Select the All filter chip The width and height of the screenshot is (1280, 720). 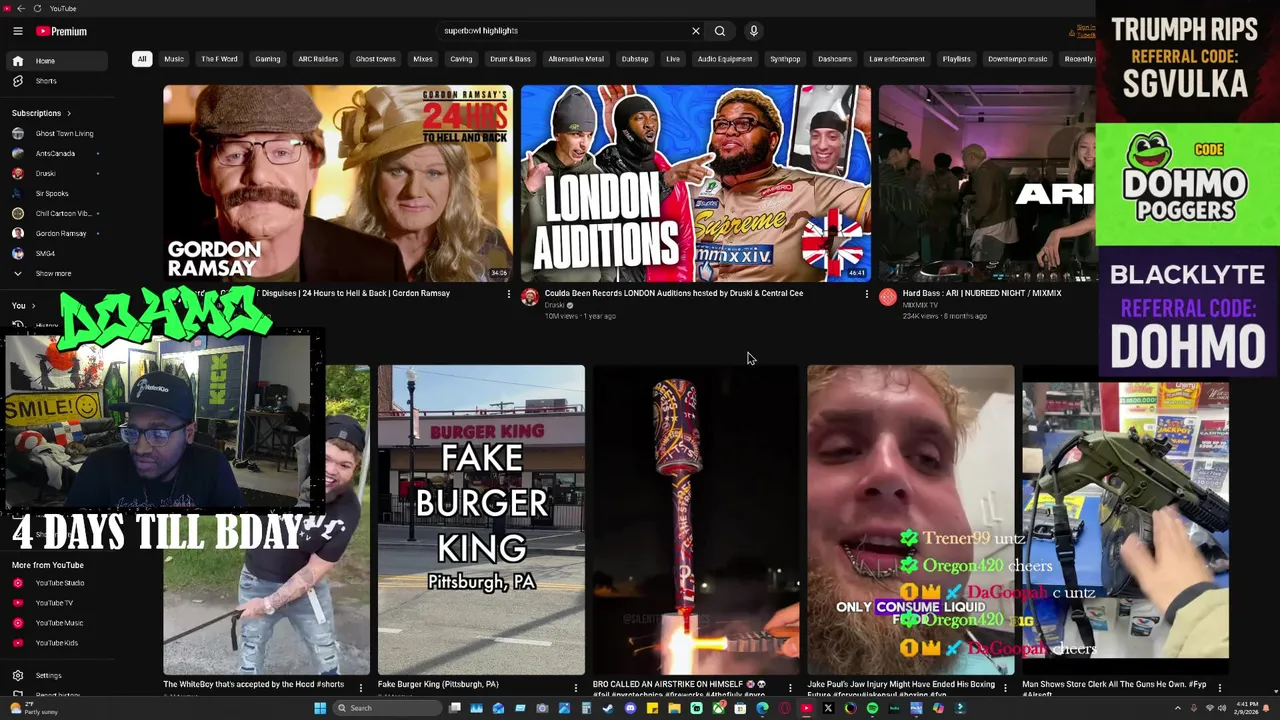tap(142, 59)
